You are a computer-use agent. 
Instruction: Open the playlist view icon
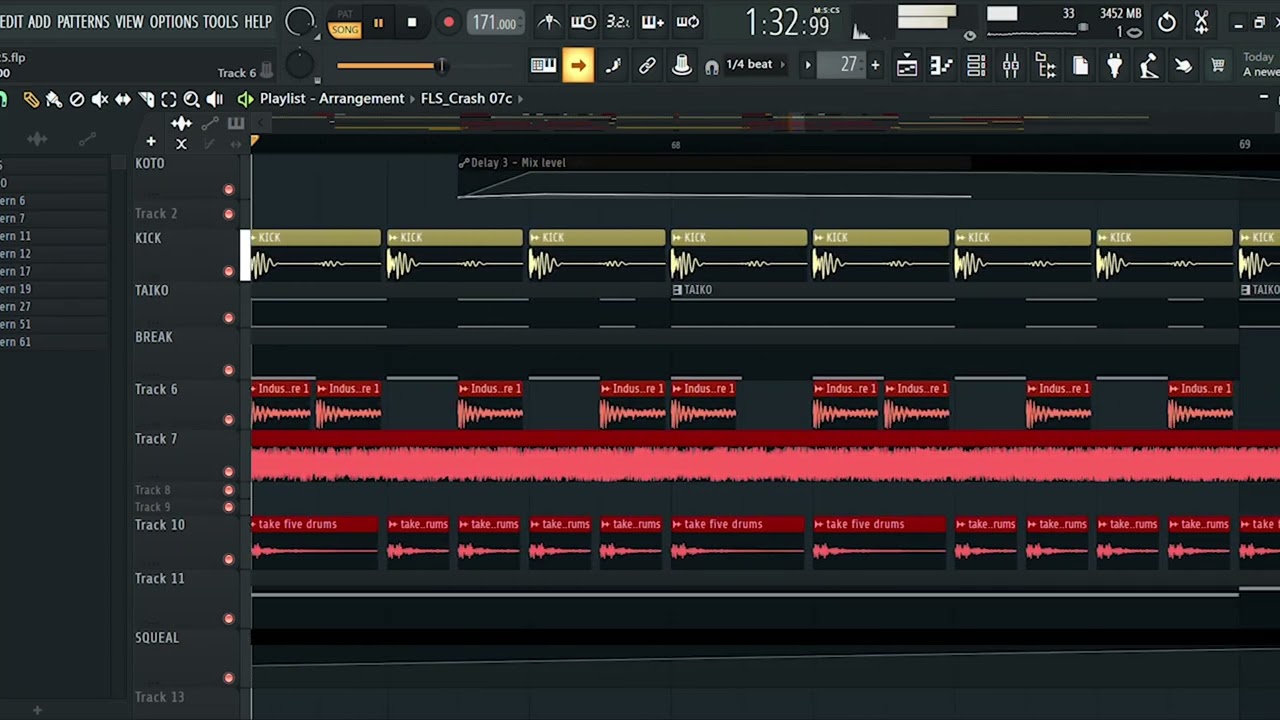pos(907,66)
